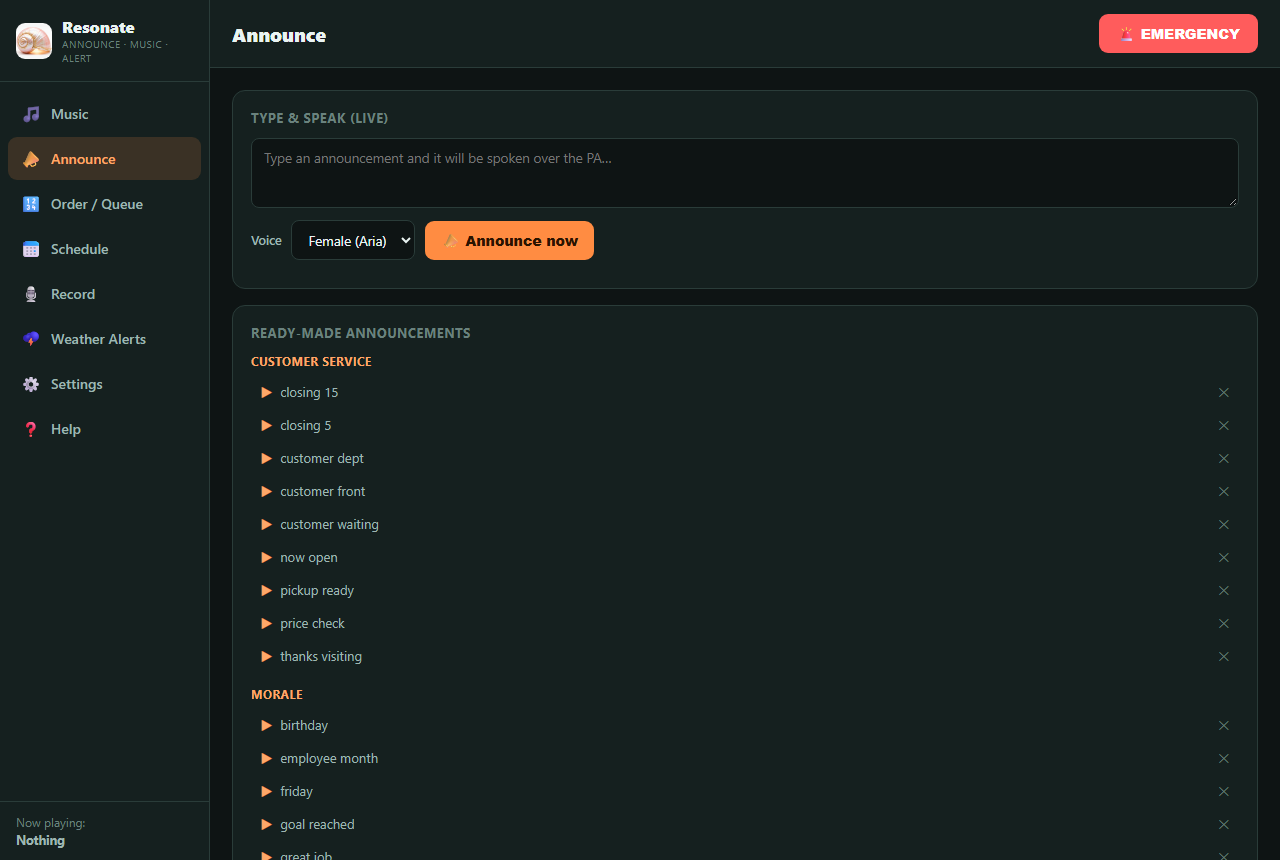Delete the customer dept announcement
1280x860 pixels.
pos(1223,458)
